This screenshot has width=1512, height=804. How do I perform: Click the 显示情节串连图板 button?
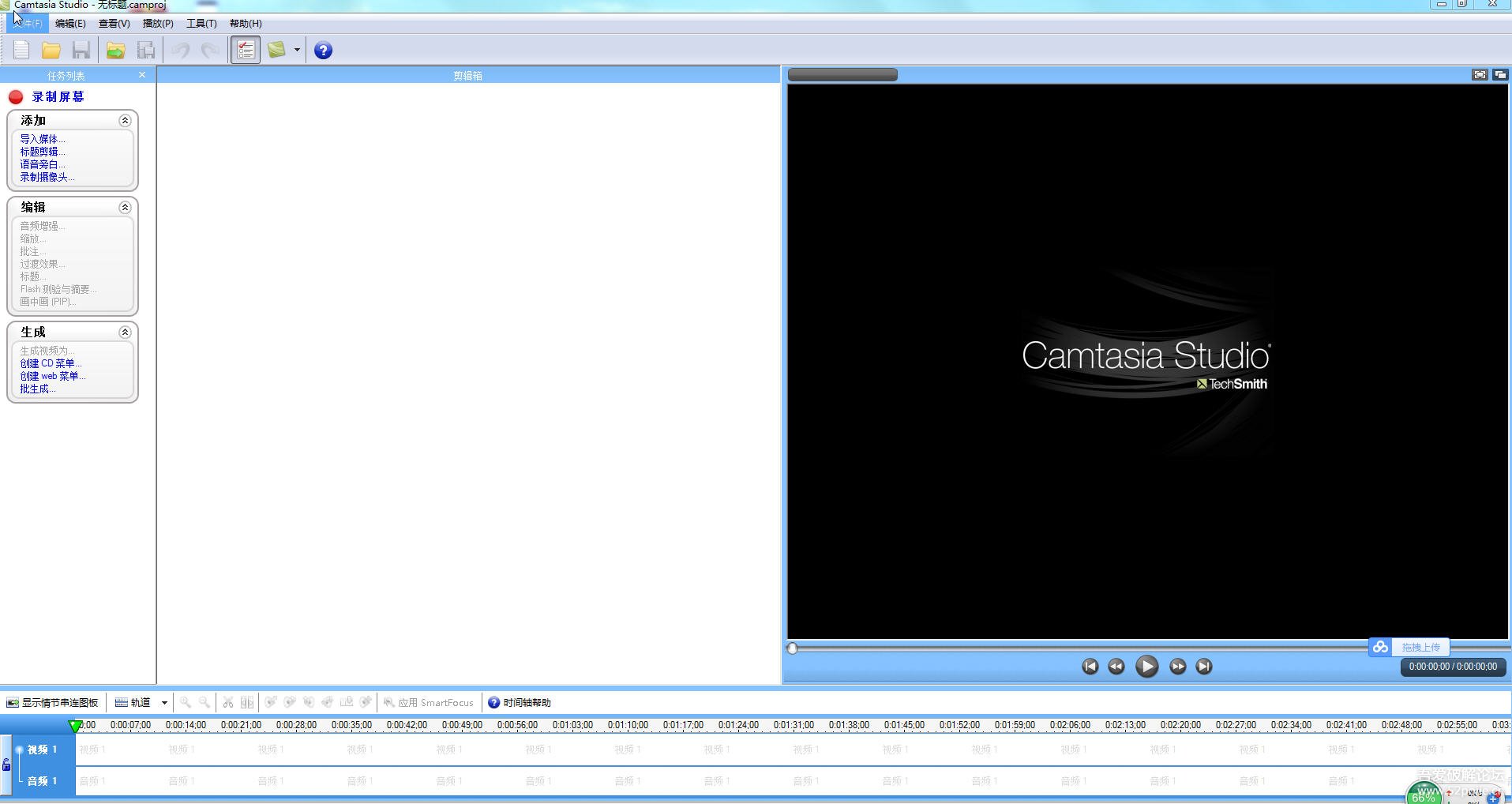click(x=52, y=703)
